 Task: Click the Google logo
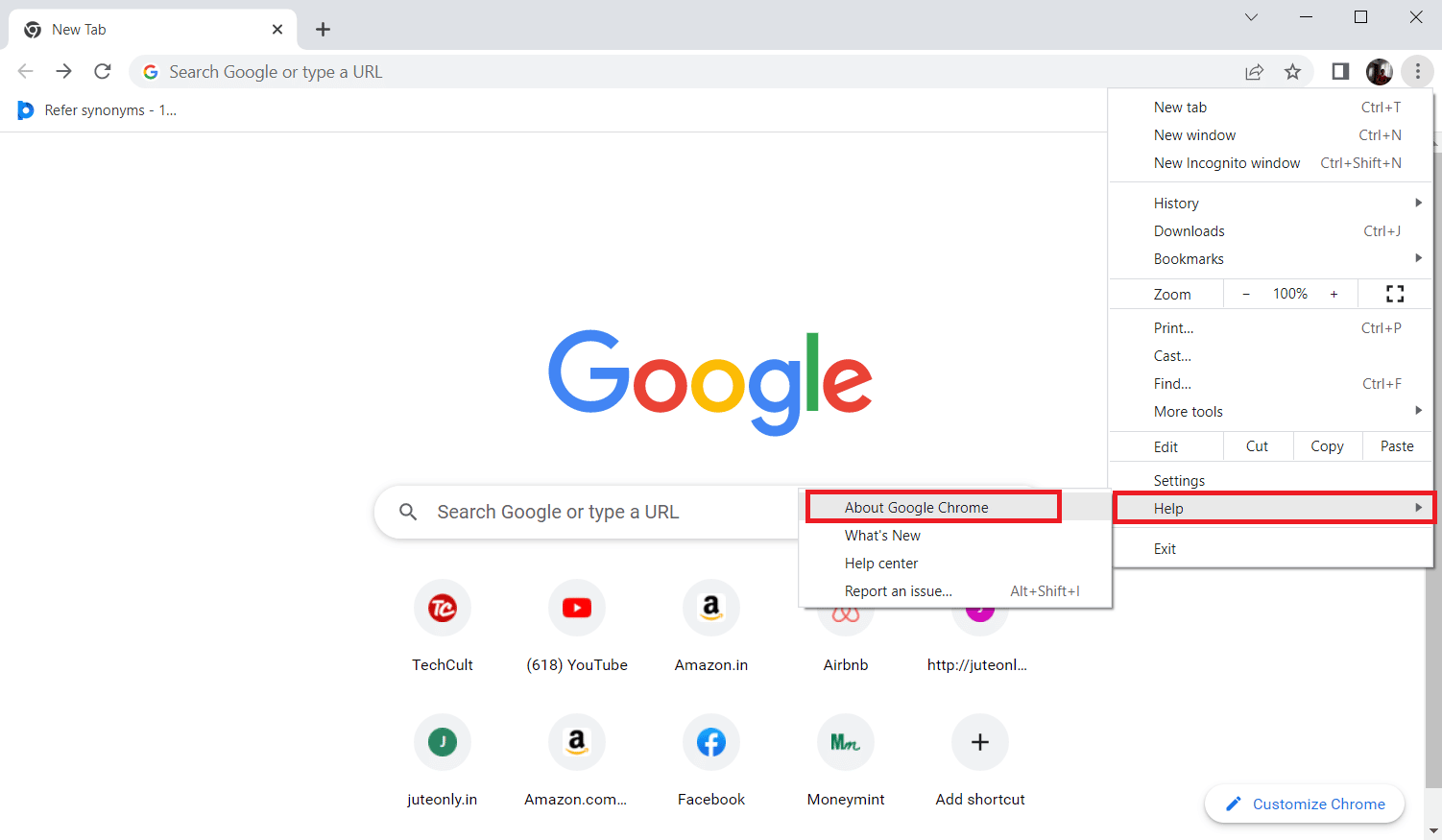coord(710,381)
